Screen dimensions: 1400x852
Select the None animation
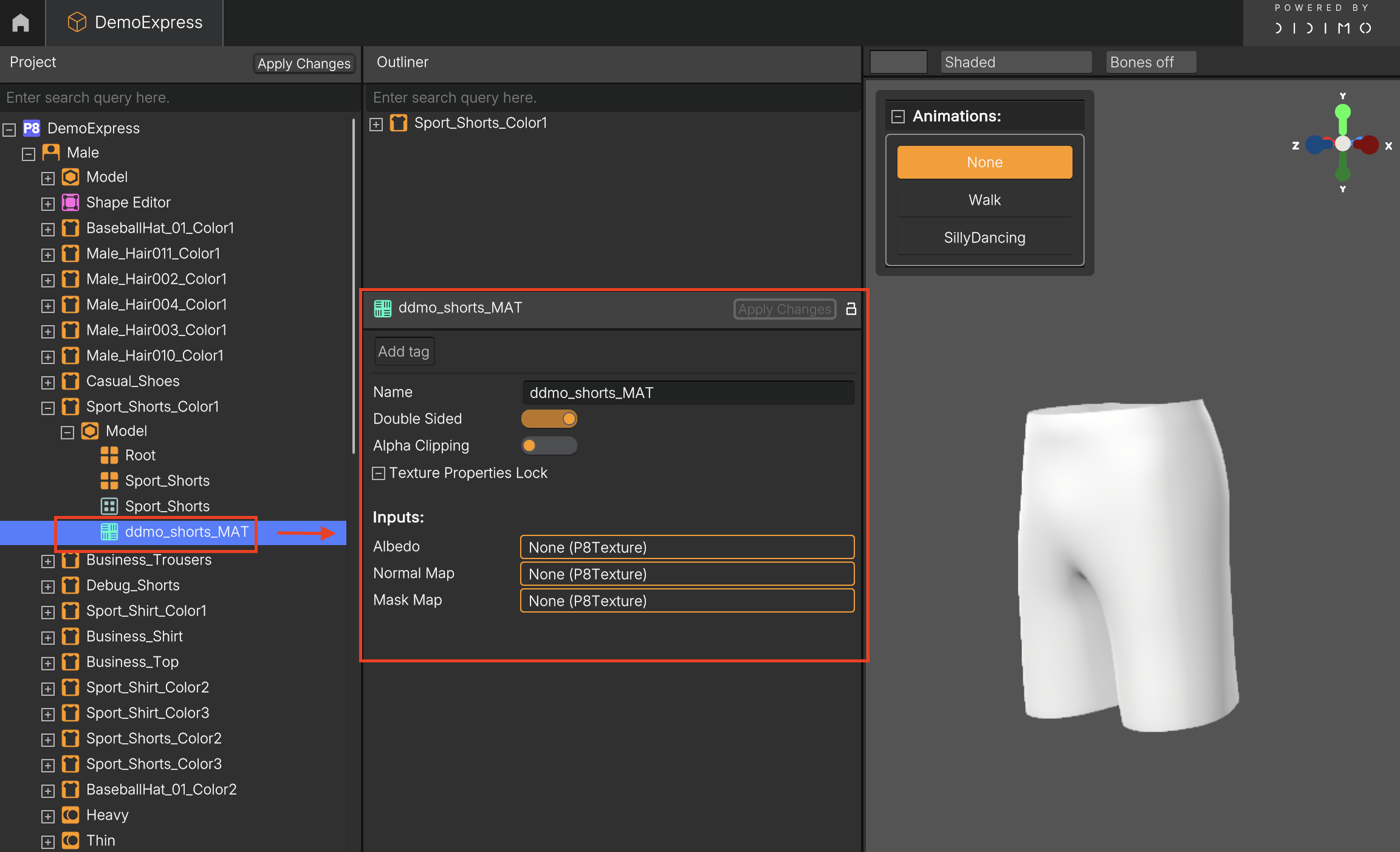(x=984, y=162)
